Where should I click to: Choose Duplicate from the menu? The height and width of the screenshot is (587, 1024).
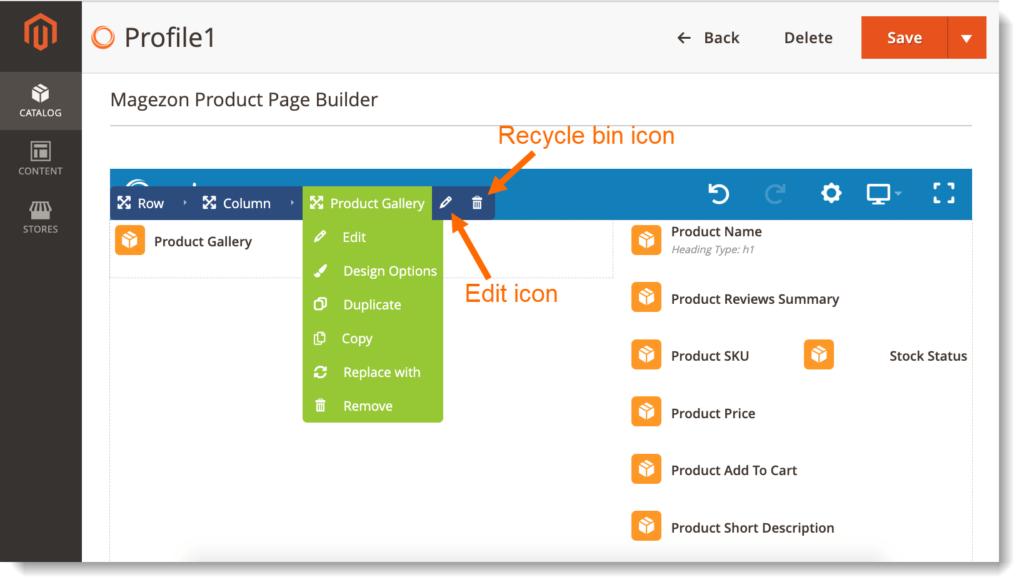click(373, 305)
